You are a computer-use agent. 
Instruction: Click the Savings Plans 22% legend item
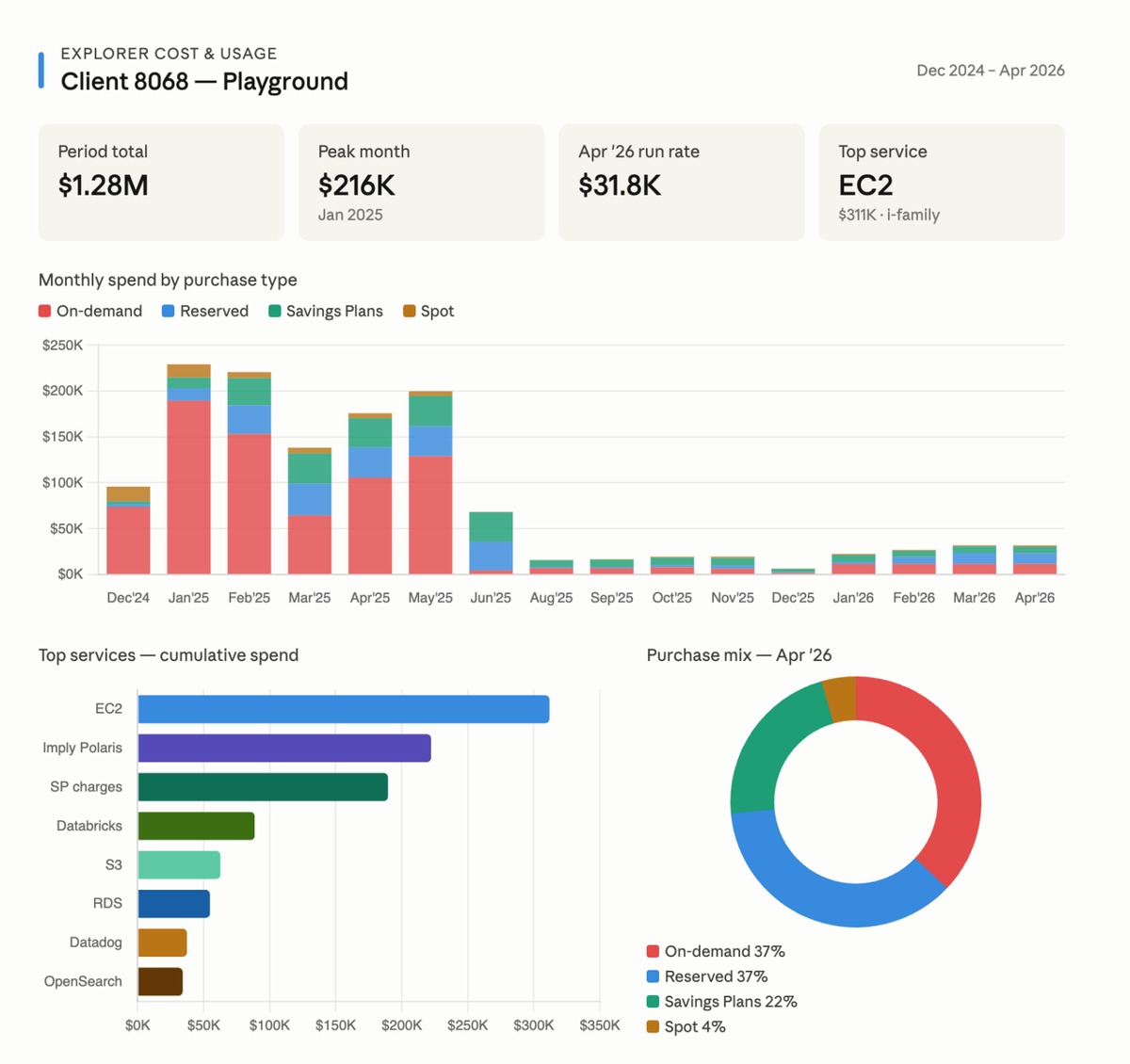(x=722, y=1002)
